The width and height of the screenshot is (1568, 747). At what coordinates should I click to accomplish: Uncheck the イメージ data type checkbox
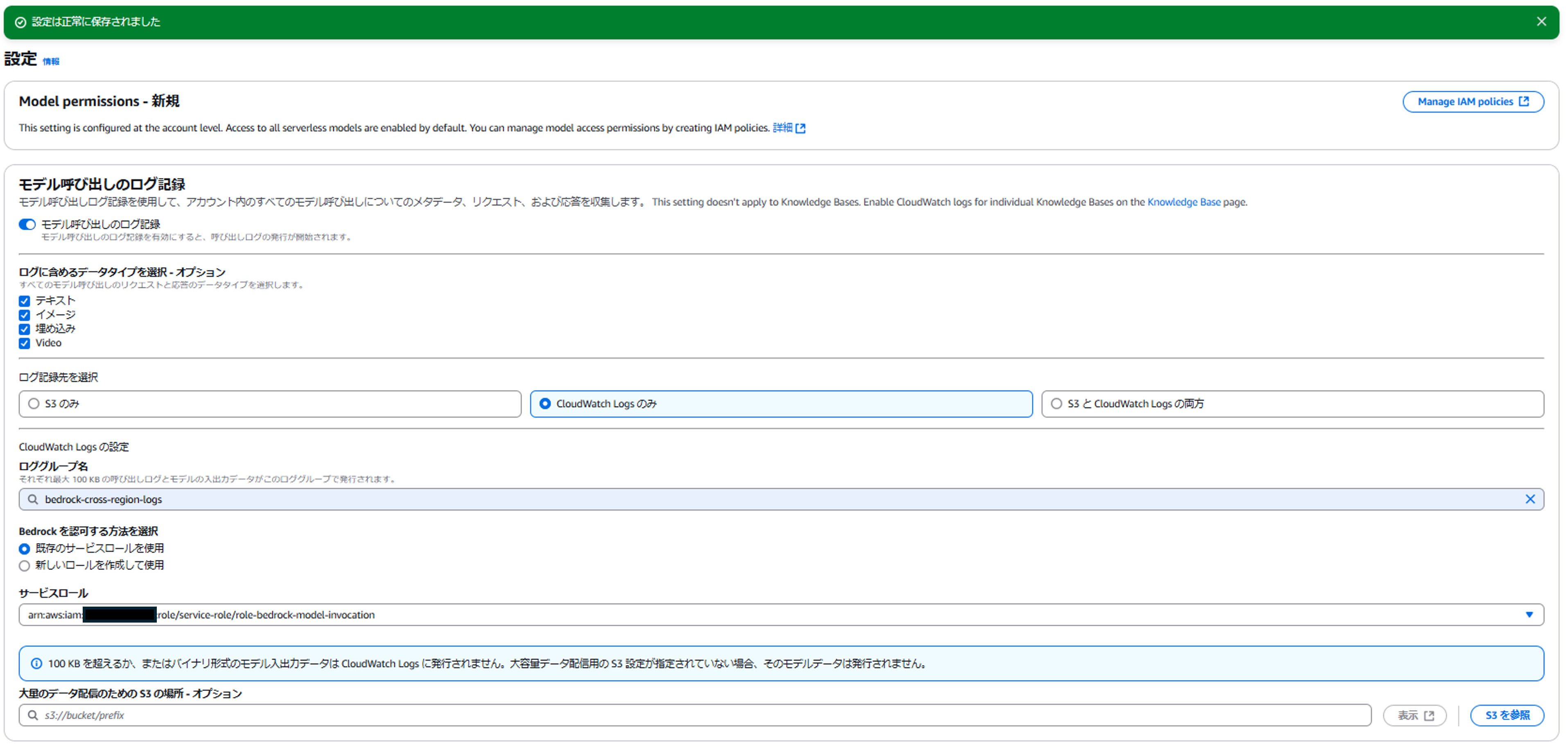[24, 315]
